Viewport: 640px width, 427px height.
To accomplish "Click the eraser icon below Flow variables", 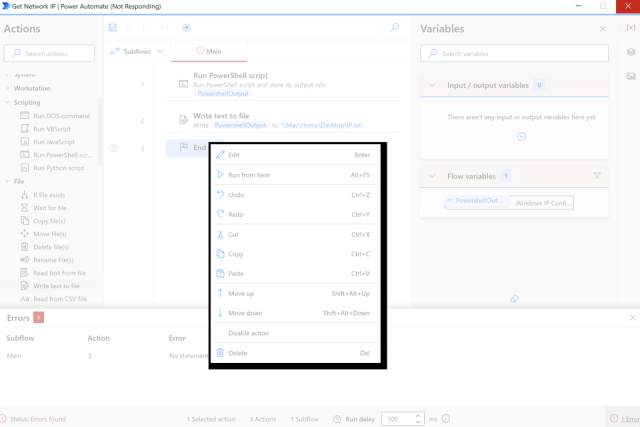I will coord(514,298).
